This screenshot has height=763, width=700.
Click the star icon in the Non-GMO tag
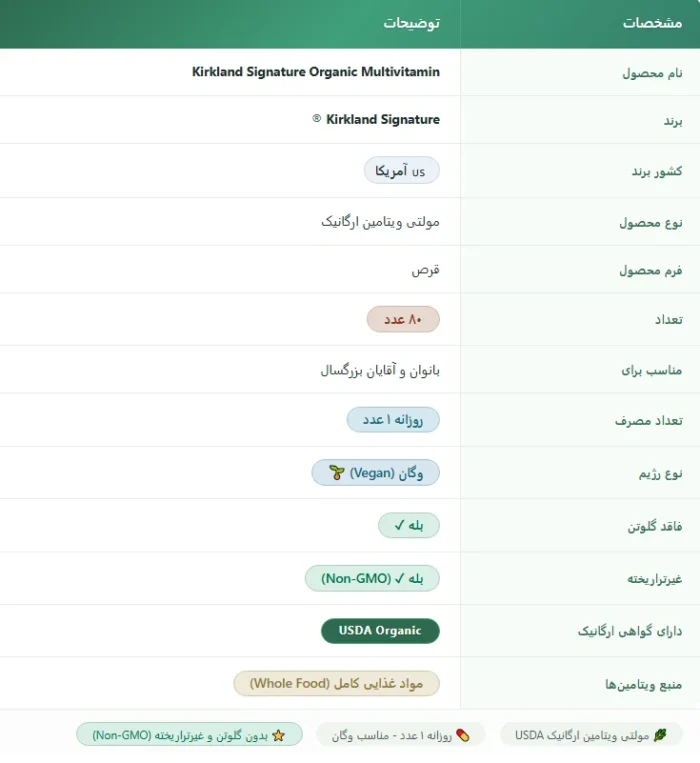coord(278,735)
